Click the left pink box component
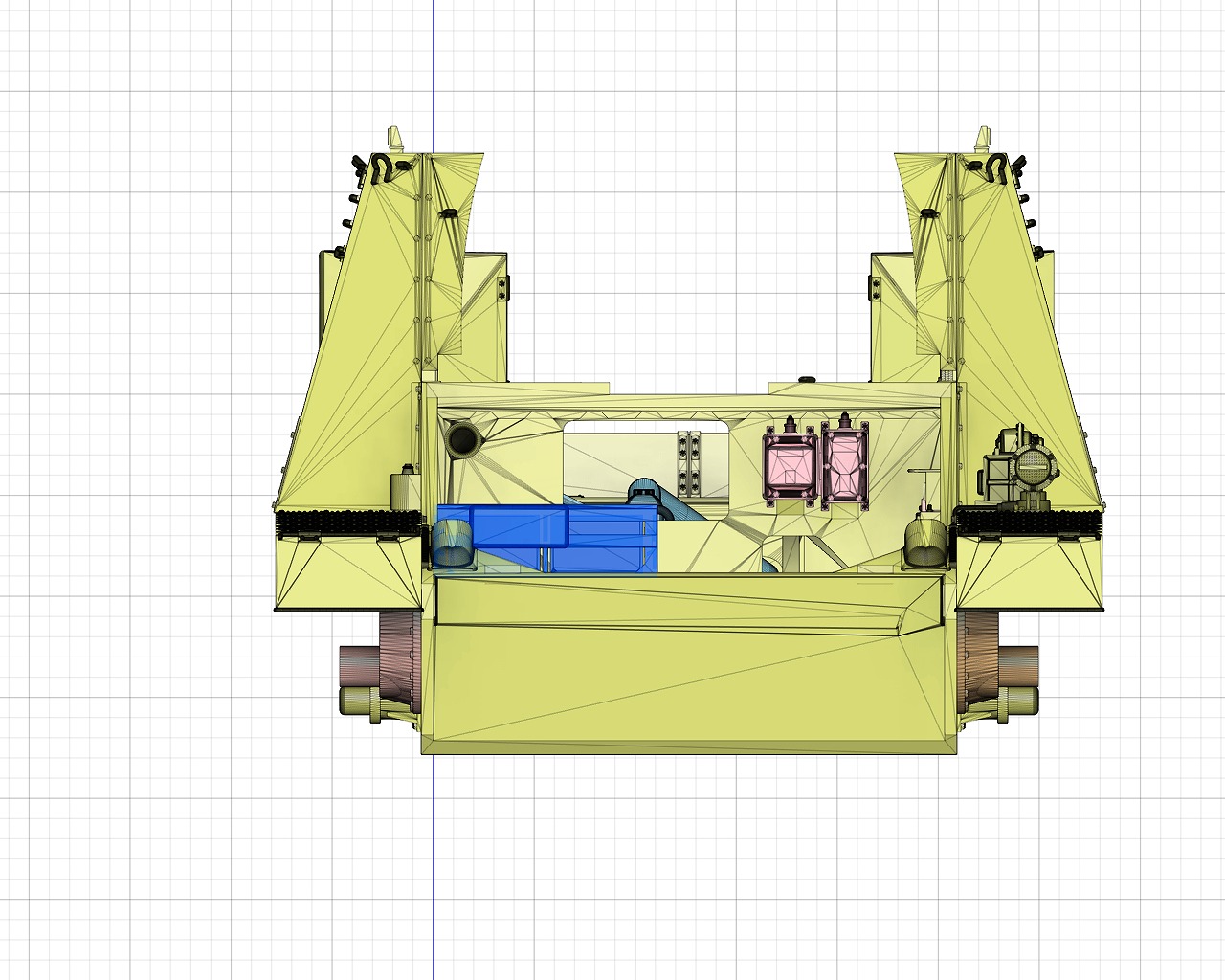1225x980 pixels. point(790,464)
